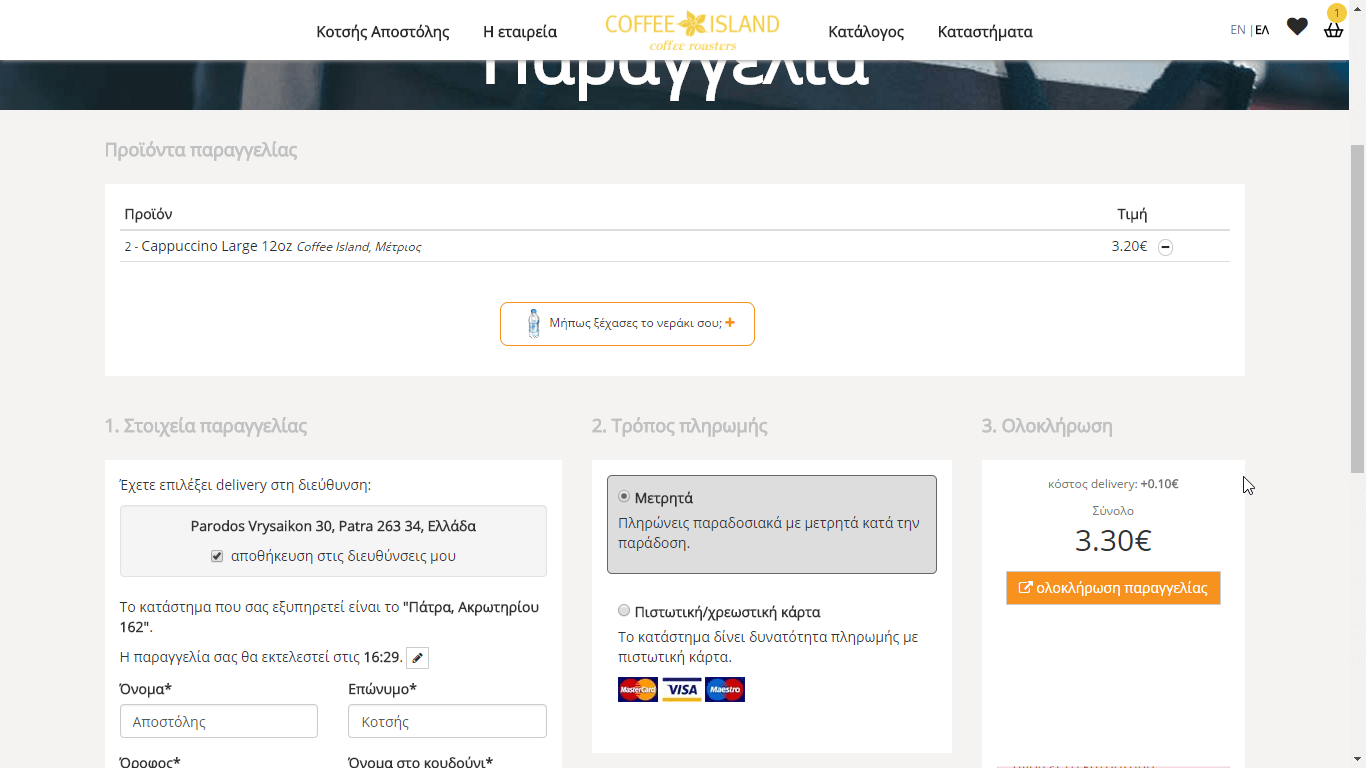Click the water bottle icon
Viewport: 1366px width, 768px height.
533,323
